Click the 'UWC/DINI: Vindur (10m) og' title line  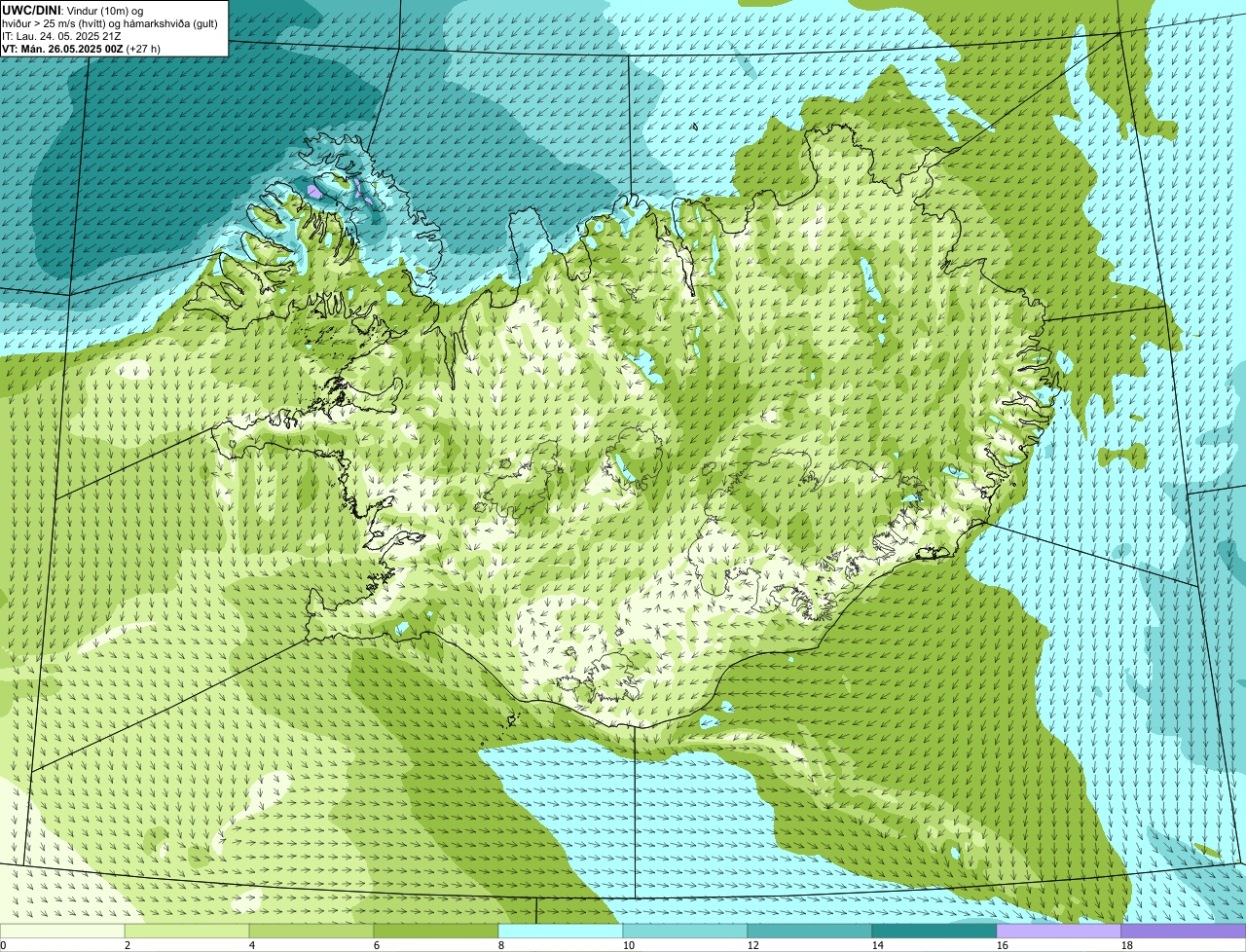tap(73, 10)
